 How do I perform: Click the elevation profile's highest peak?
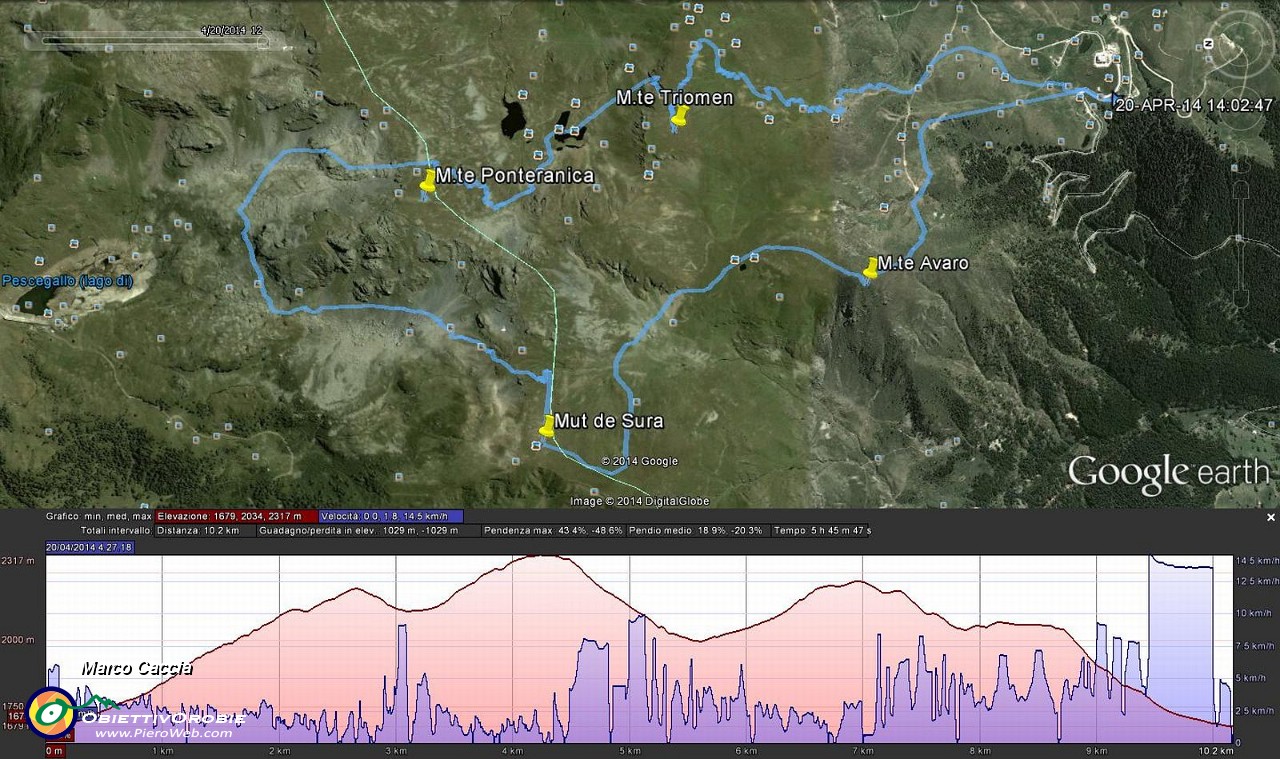(541, 556)
